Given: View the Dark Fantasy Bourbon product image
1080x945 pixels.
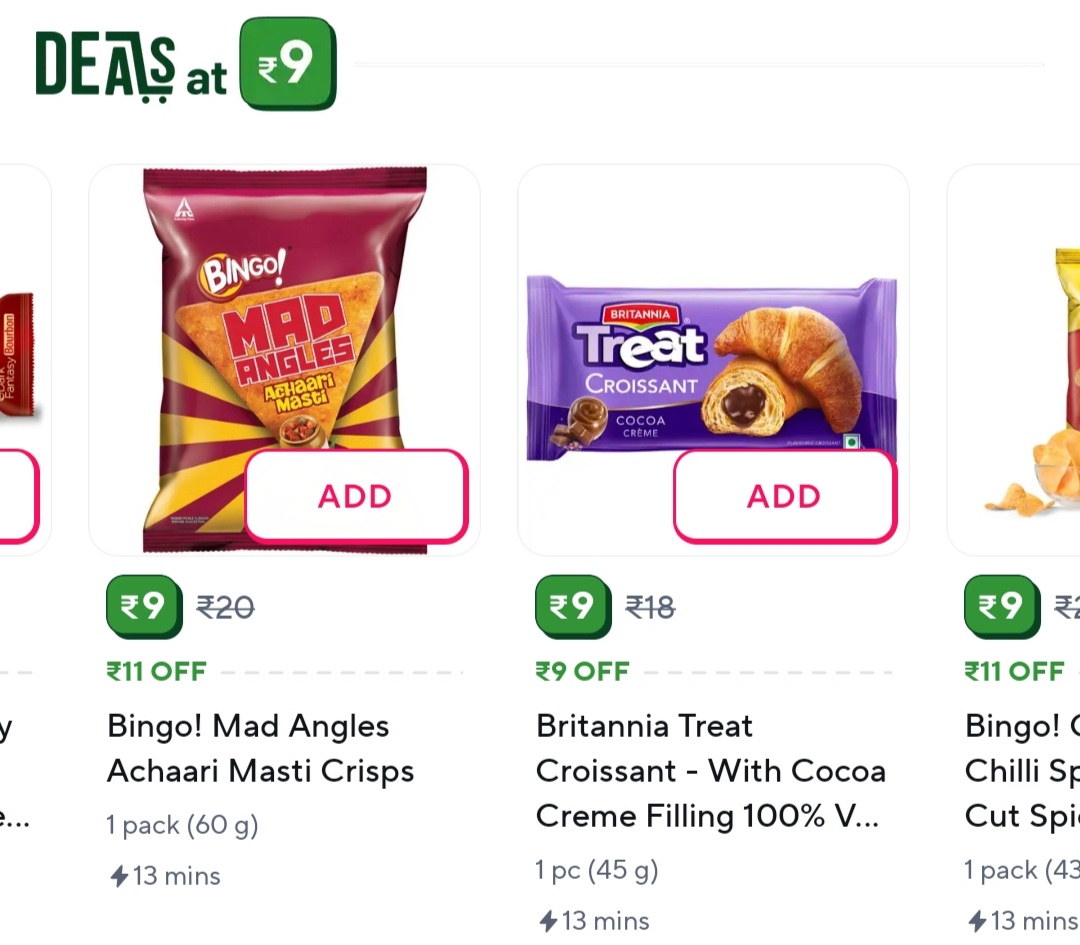Looking at the screenshot, I should click(x=17, y=355).
